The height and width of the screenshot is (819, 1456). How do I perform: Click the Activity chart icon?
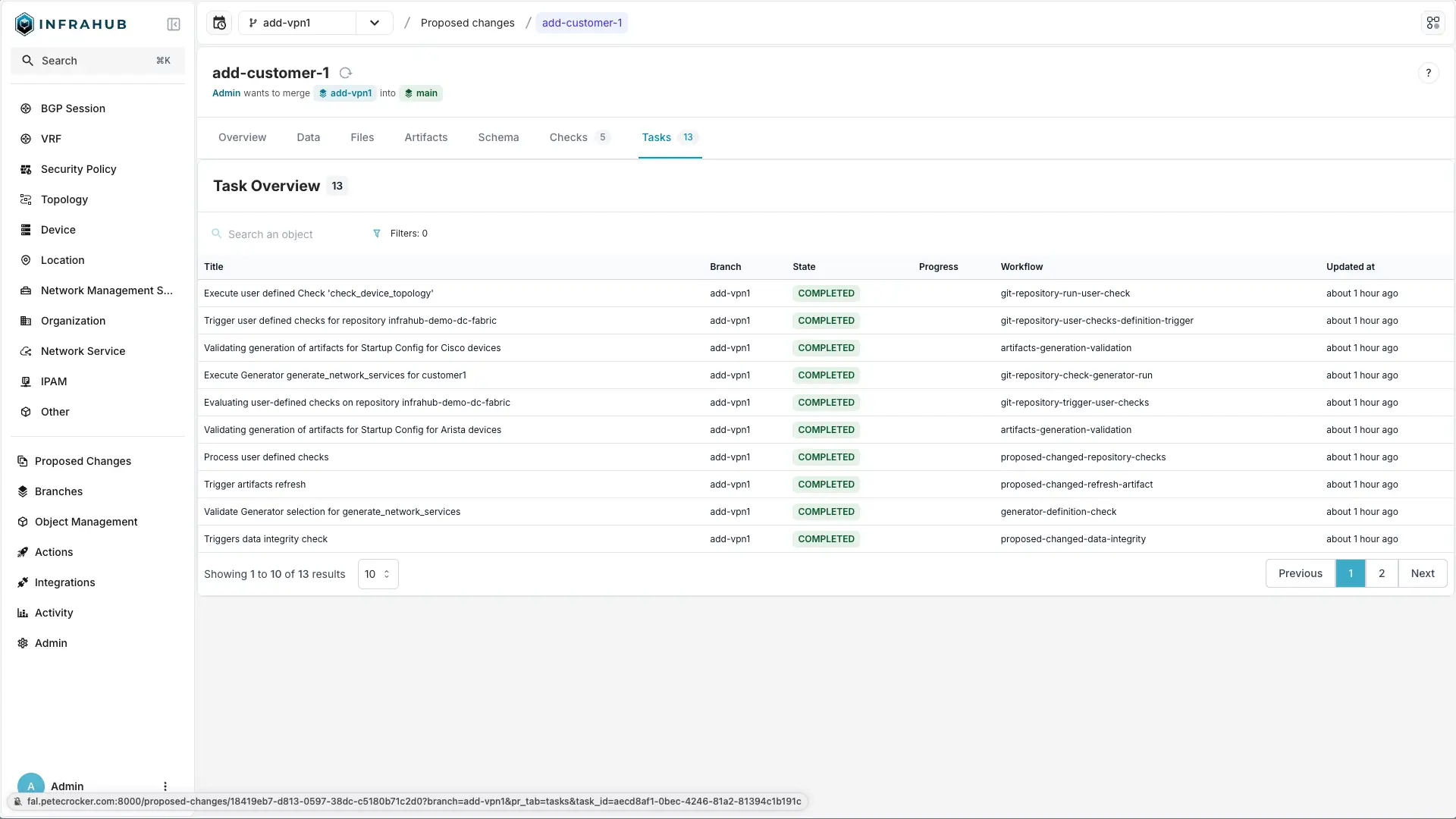click(x=23, y=613)
